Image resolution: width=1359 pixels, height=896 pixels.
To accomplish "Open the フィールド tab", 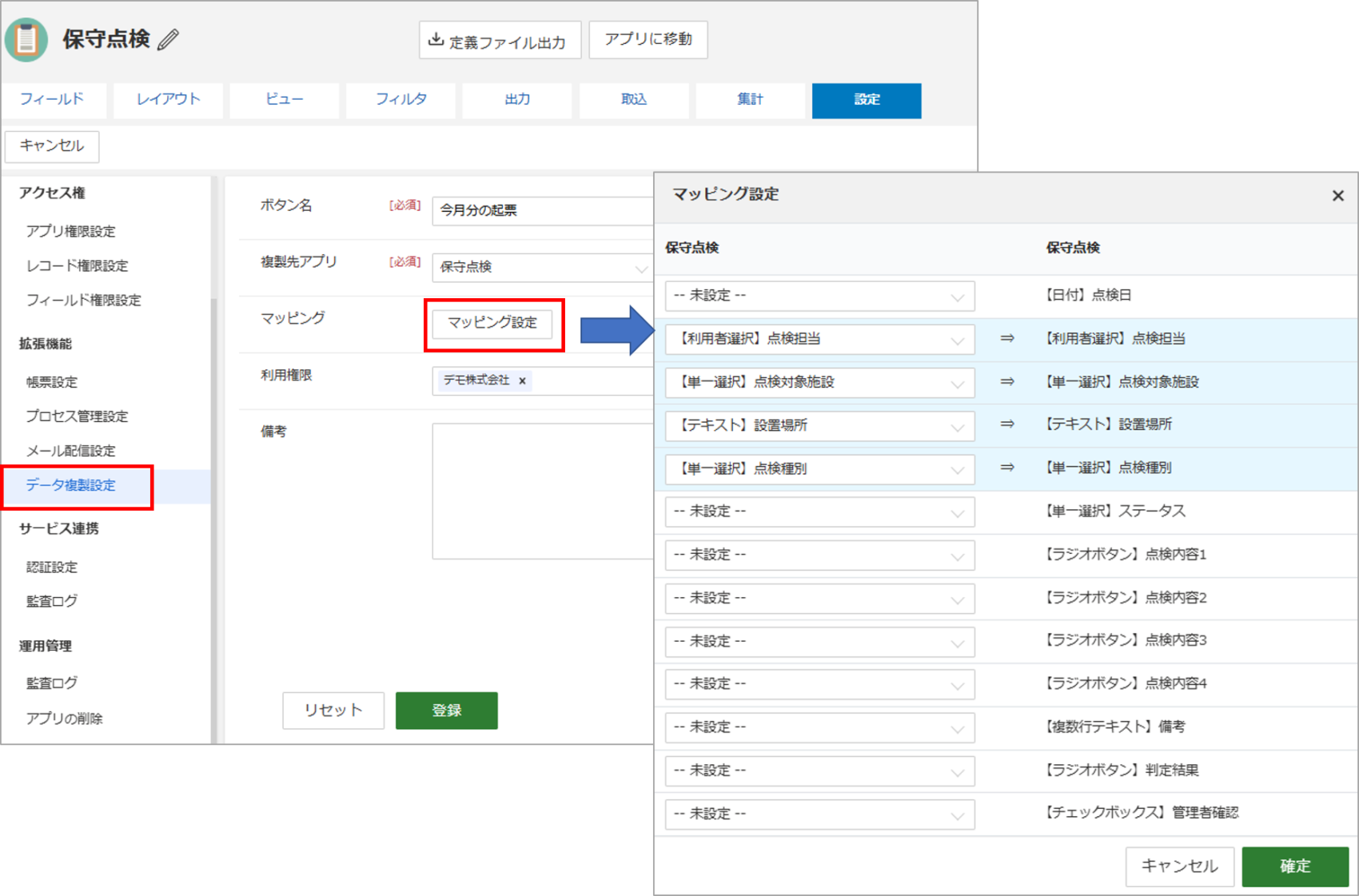I will tap(51, 100).
